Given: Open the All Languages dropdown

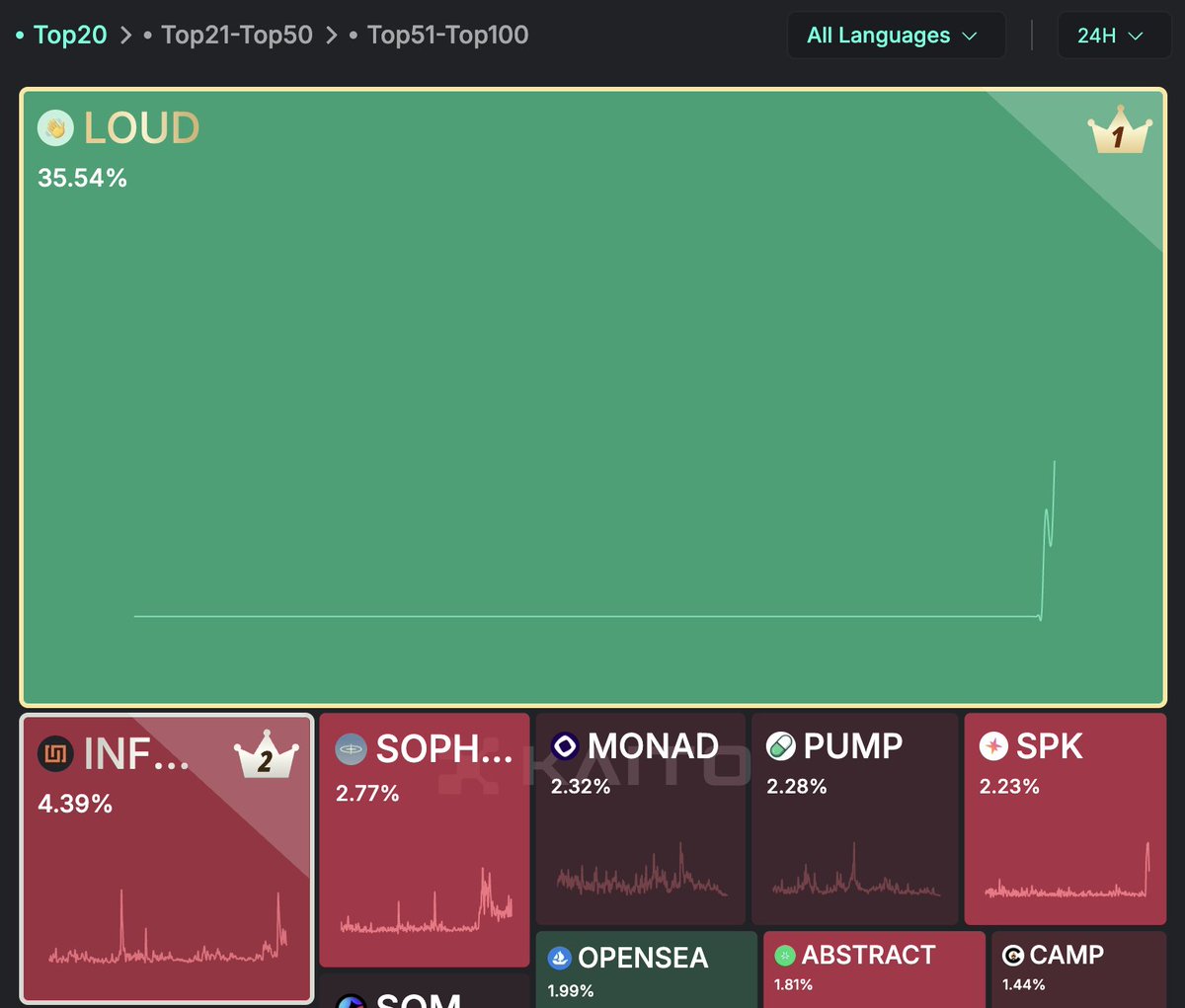Looking at the screenshot, I should tap(896, 36).
